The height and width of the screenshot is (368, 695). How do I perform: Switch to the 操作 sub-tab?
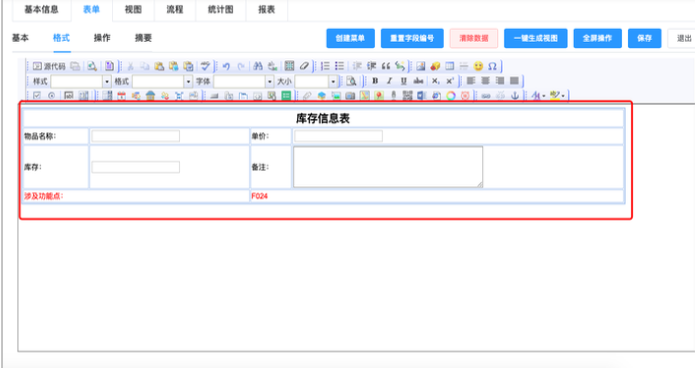tap(102, 38)
